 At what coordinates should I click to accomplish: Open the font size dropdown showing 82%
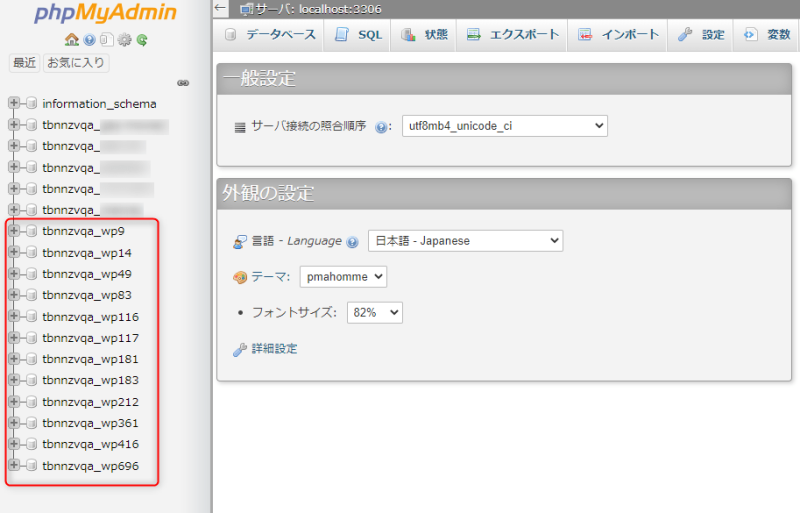tap(374, 312)
